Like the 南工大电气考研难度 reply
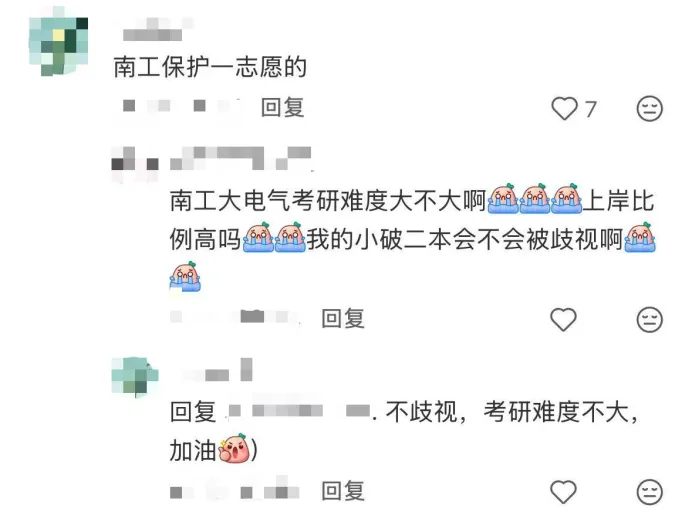 (564, 319)
